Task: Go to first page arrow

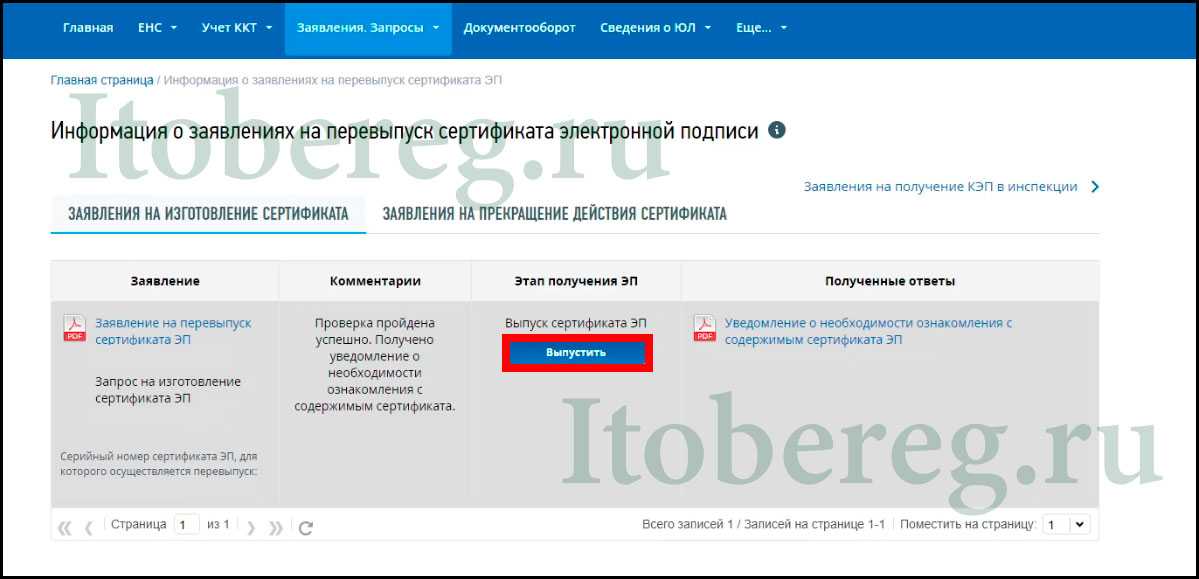Action: 65,527
